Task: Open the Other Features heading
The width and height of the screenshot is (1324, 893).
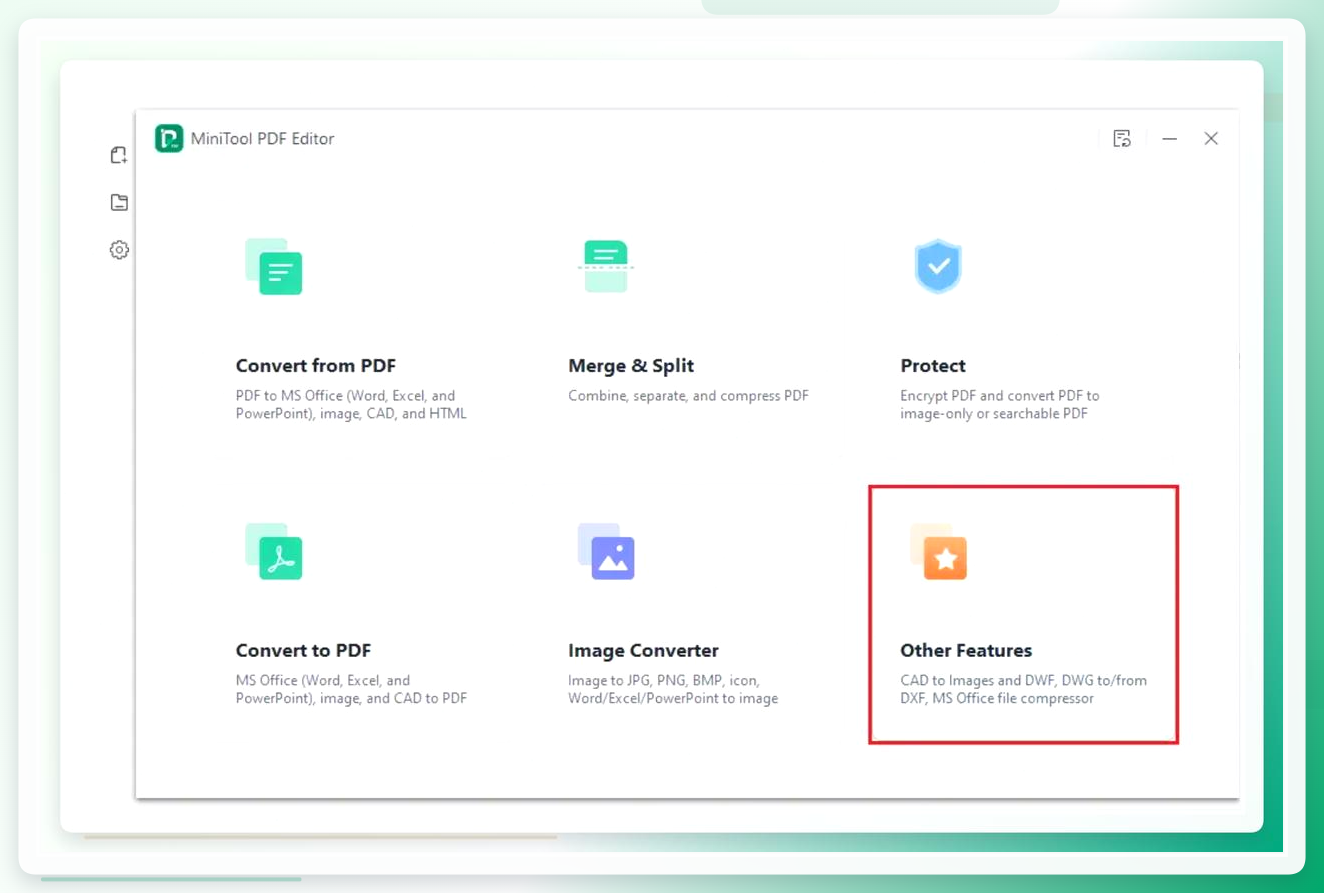Action: (966, 651)
